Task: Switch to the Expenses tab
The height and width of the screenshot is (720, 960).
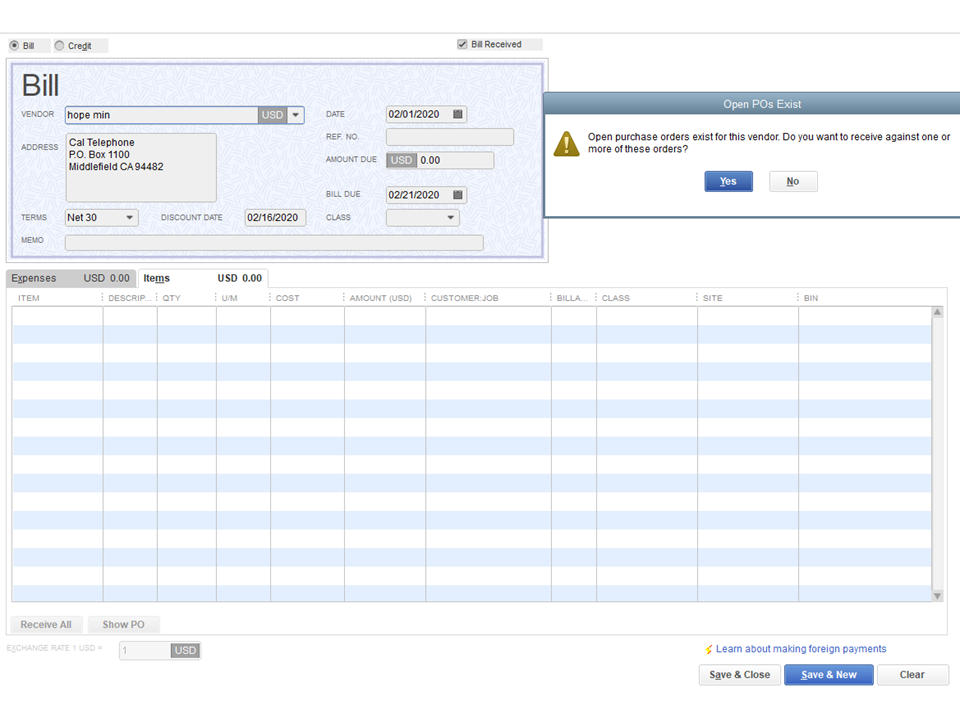Action: [71, 278]
